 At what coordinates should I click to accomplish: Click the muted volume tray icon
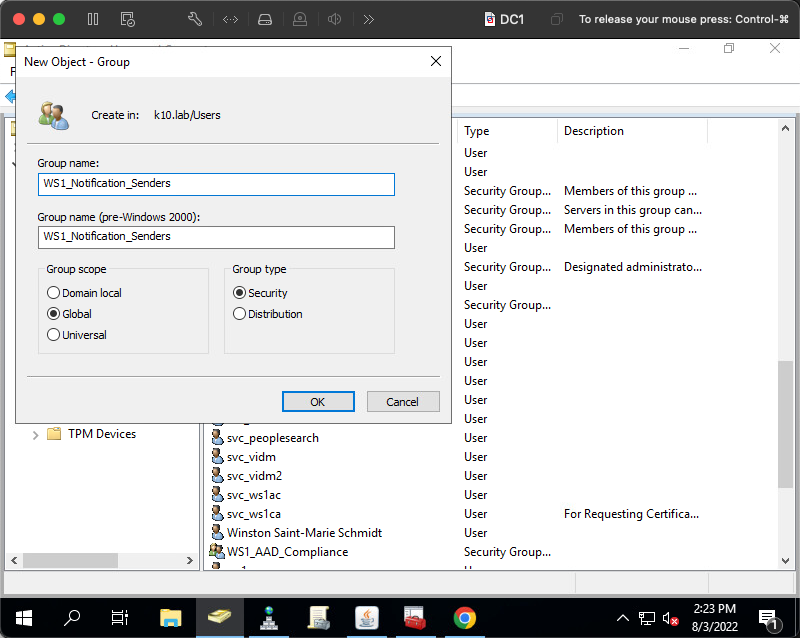click(670, 619)
